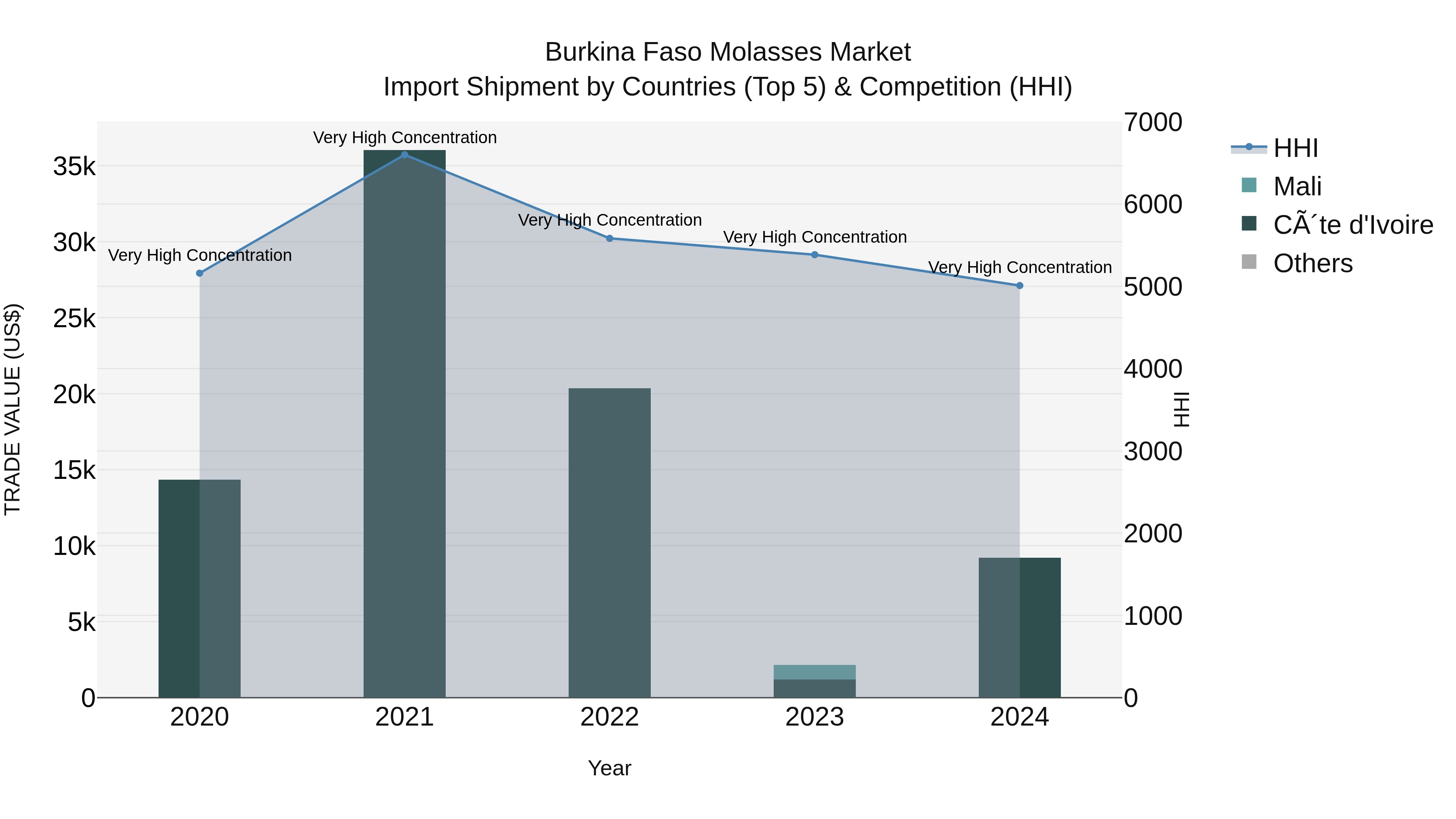The image size is (1456, 819).
Task: Click 2023 Very High Concentration annotation
Action: click(815, 237)
